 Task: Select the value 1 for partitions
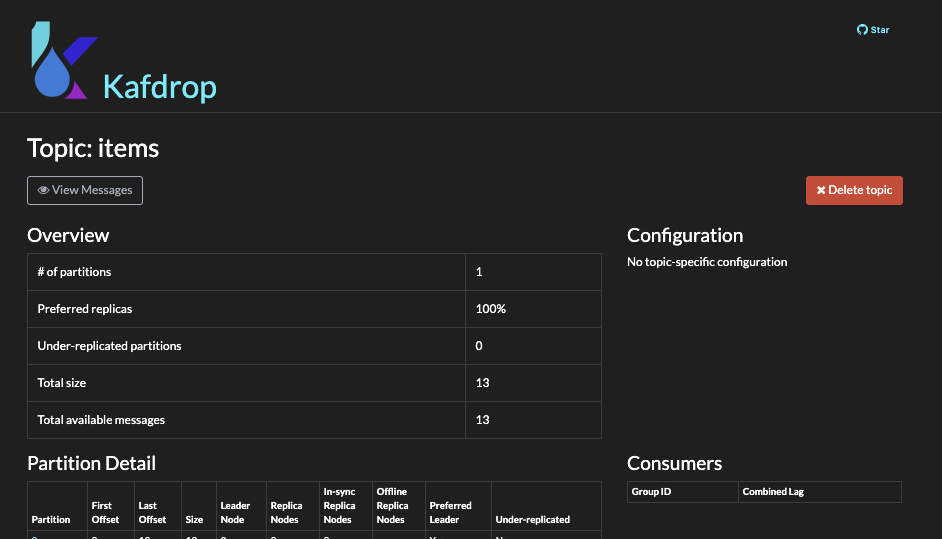(479, 272)
